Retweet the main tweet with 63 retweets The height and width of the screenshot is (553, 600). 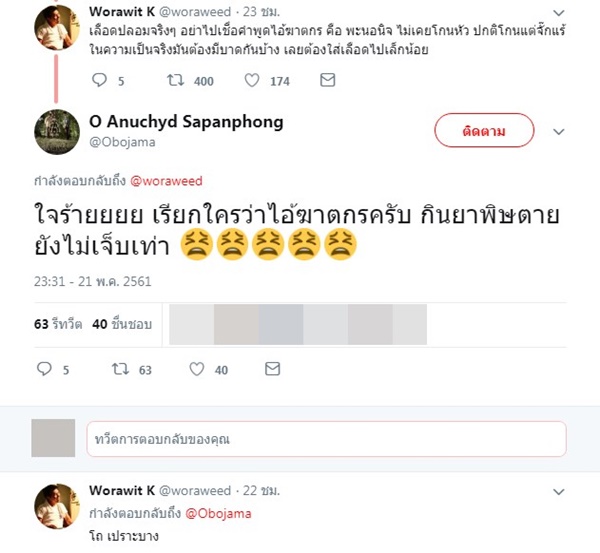pyautogui.click(x=123, y=370)
